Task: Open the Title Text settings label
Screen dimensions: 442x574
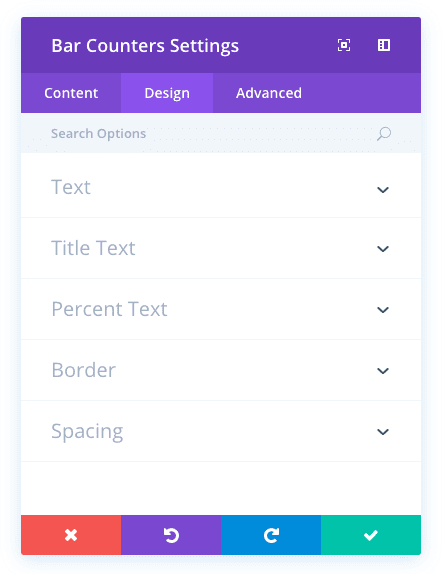Action: point(93,248)
